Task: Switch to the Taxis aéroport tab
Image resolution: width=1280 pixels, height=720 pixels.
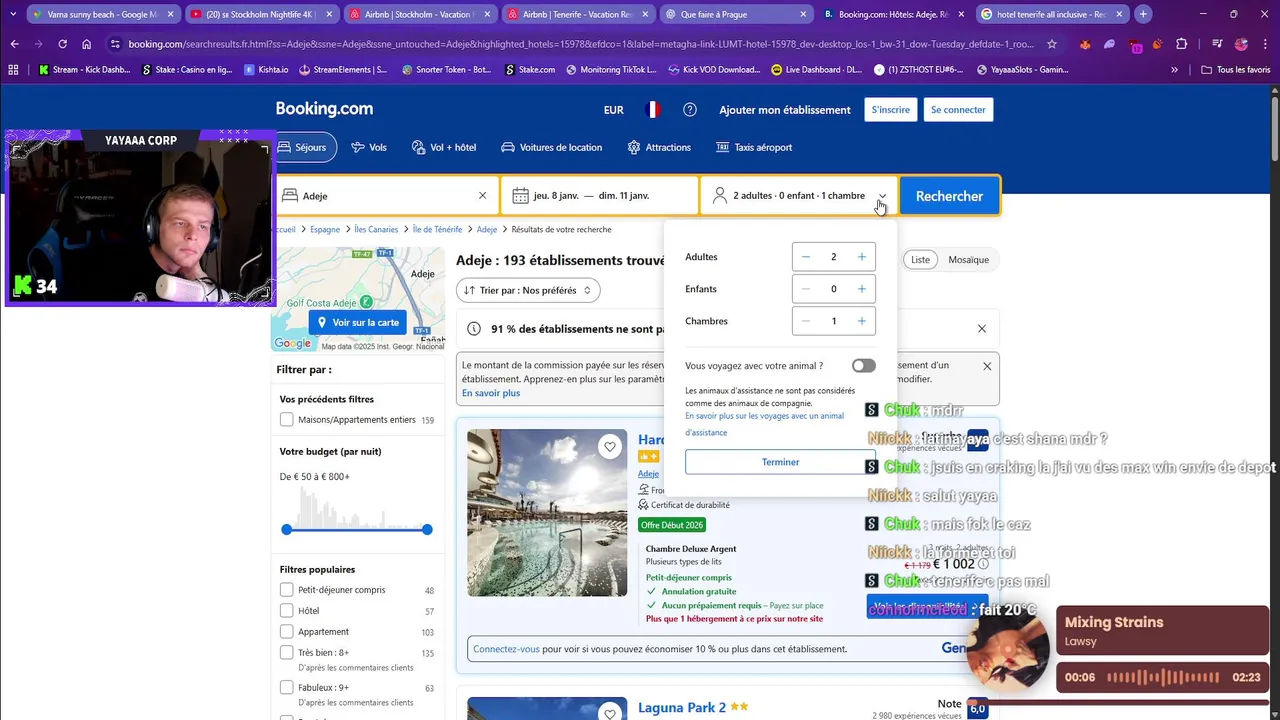Action: [x=754, y=147]
